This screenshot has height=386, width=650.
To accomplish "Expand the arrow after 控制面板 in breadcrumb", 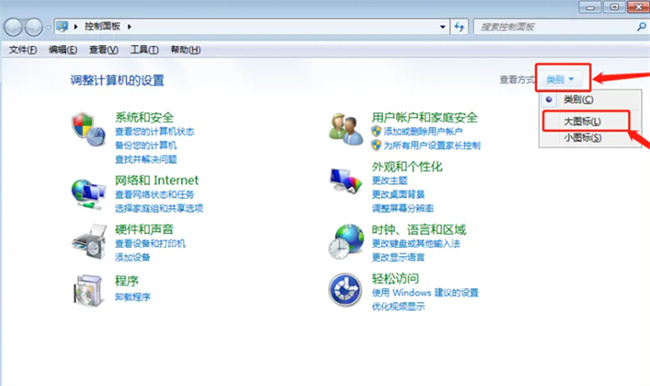I will tap(129, 27).
